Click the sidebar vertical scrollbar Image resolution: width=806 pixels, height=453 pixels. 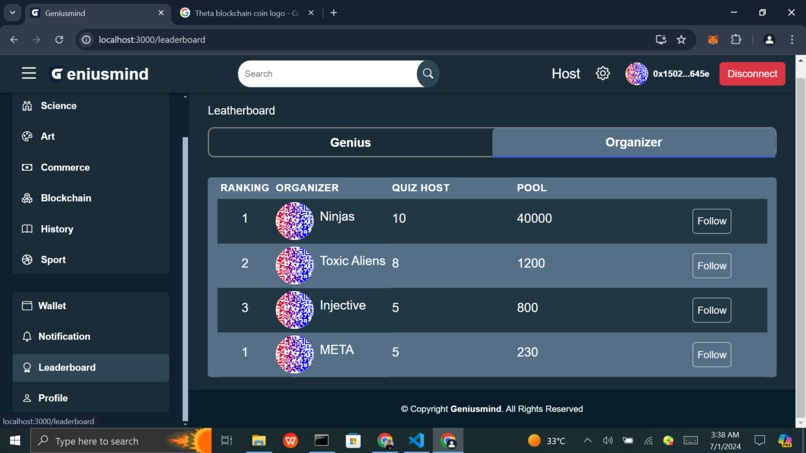[185, 278]
